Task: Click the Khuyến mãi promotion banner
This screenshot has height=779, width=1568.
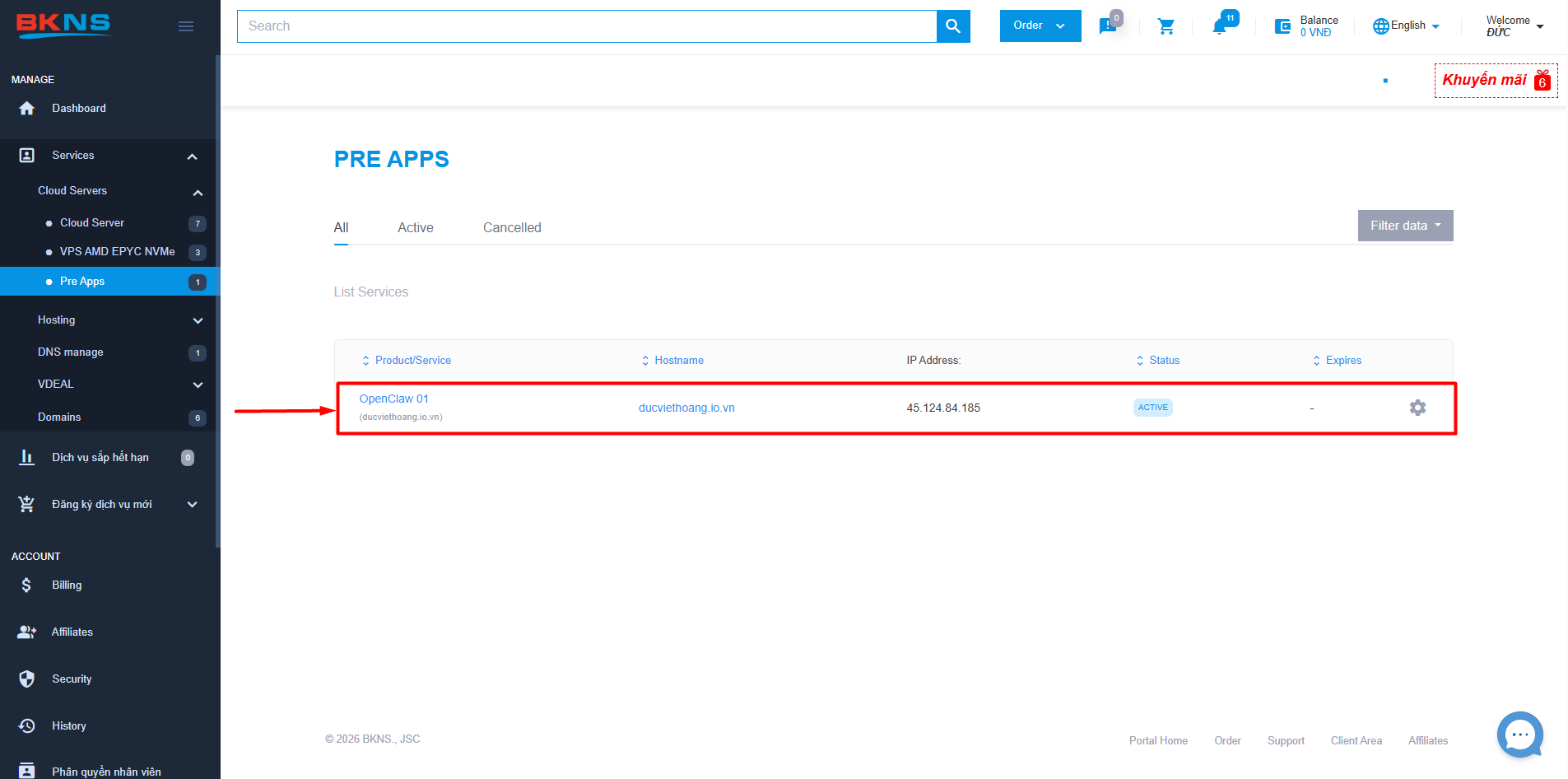Action: pos(1496,81)
